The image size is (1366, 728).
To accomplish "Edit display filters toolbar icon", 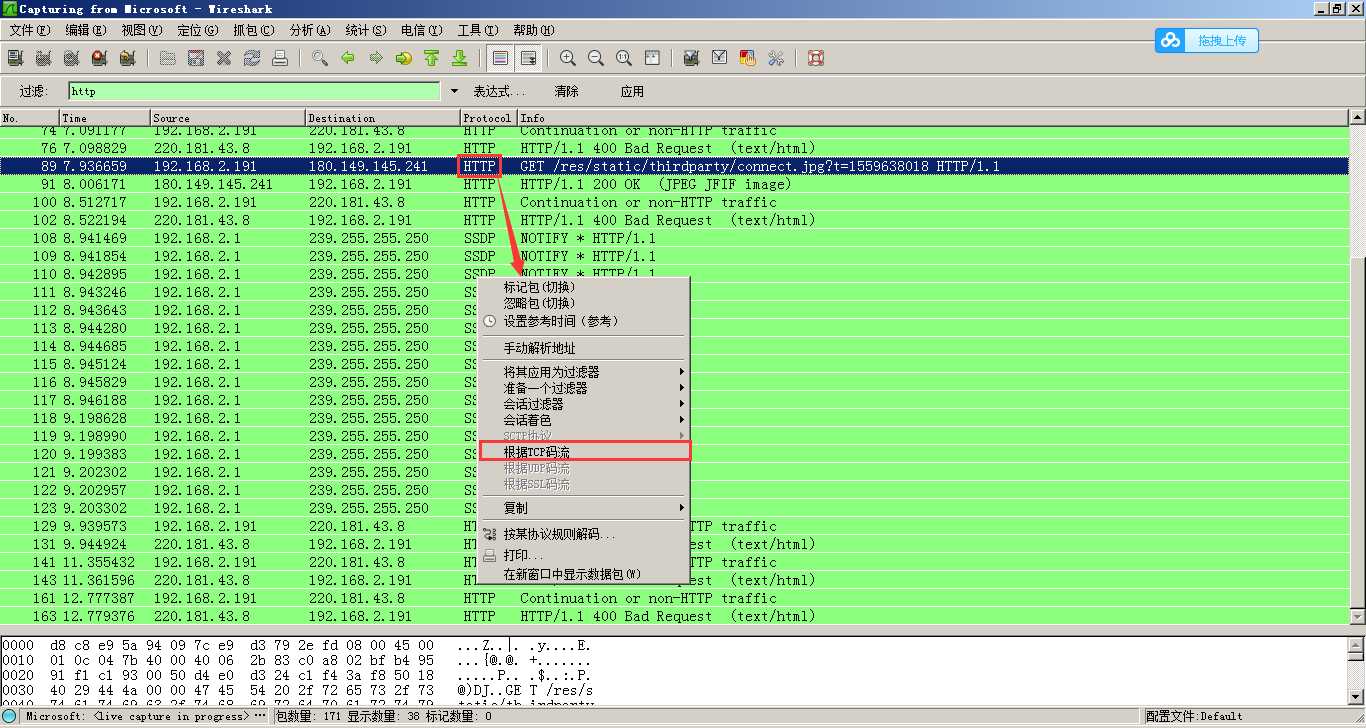I will (719, 58).
